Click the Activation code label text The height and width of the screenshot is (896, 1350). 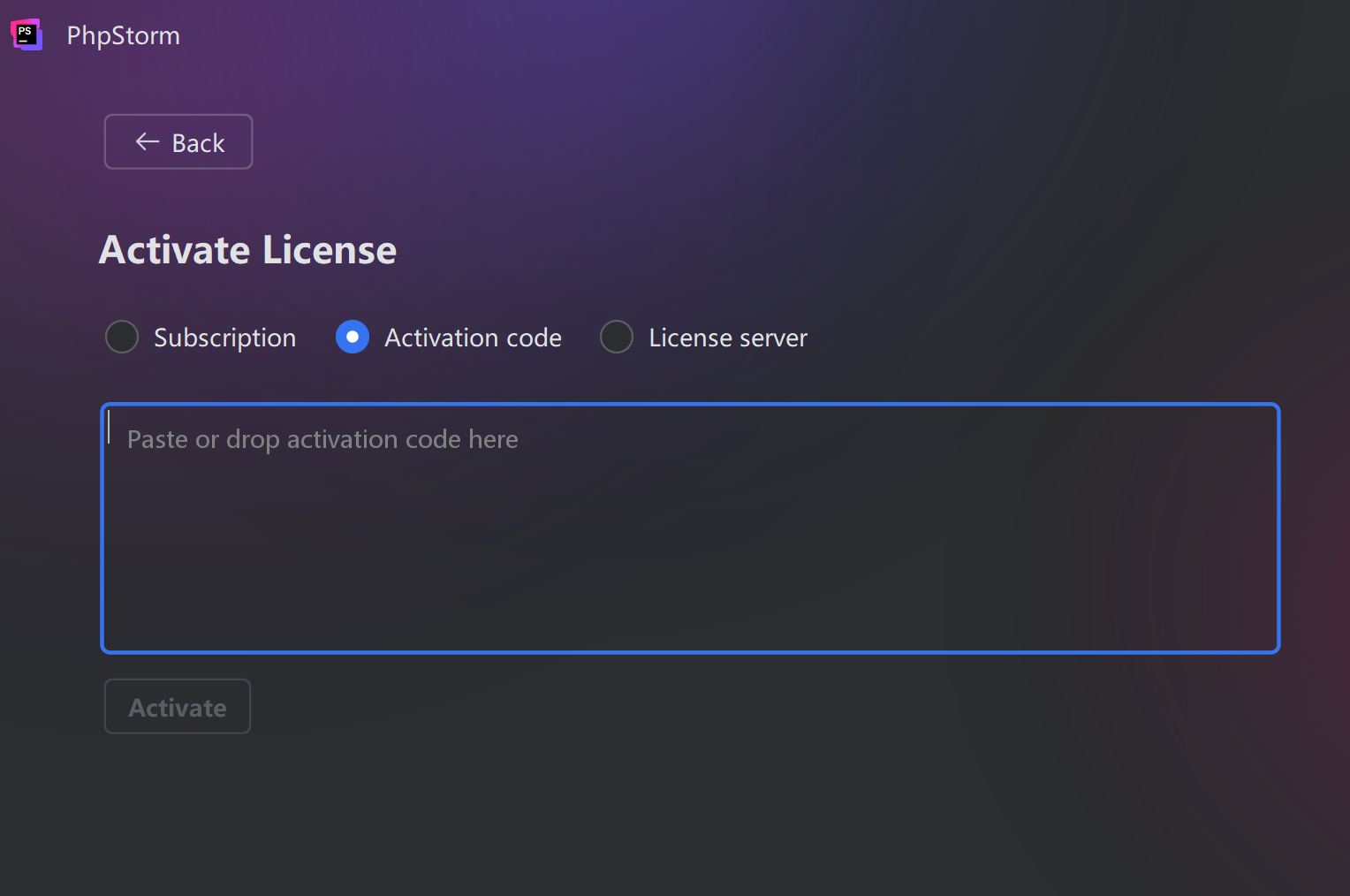click(473, 338)
